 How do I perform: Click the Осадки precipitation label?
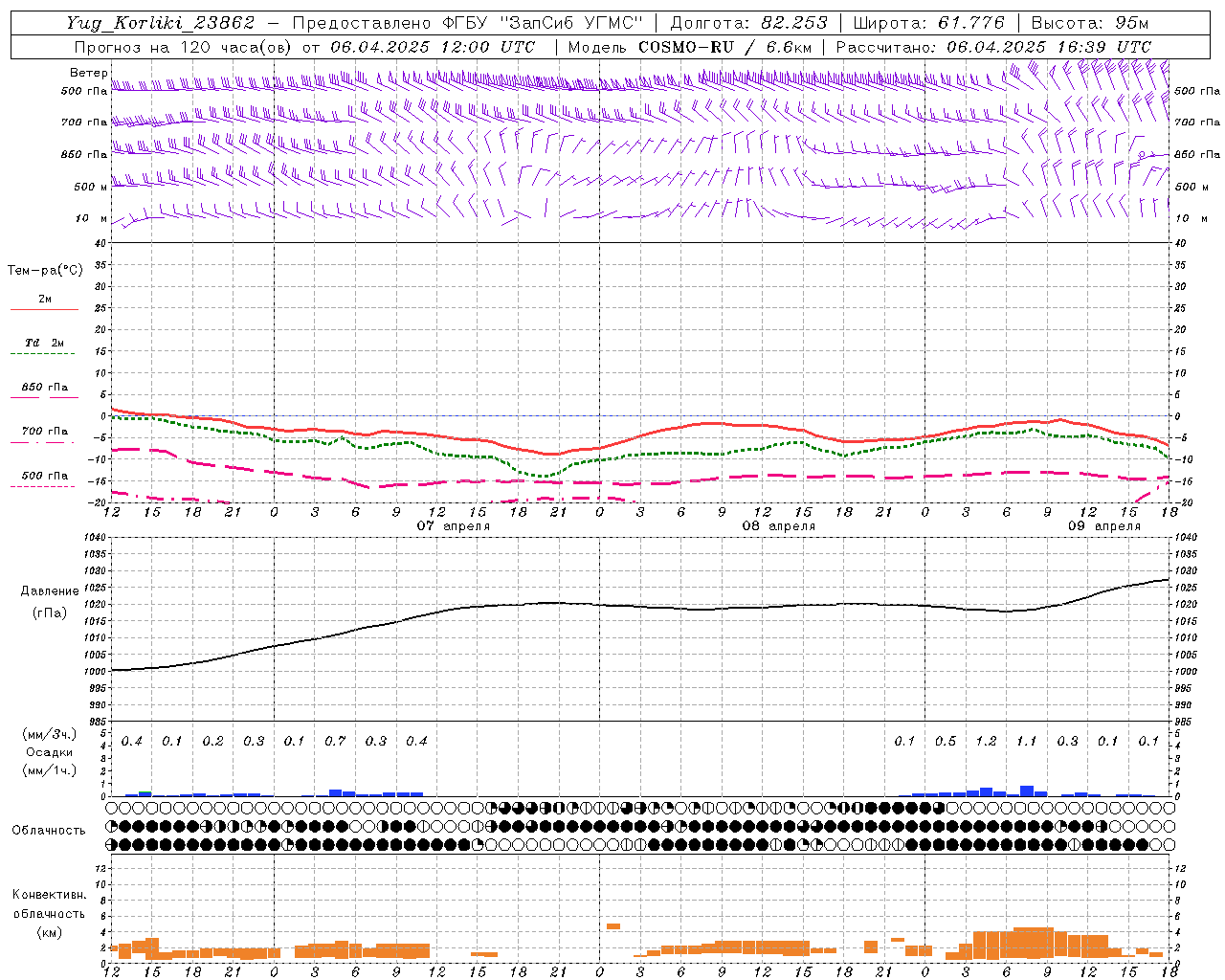point(49,752)
